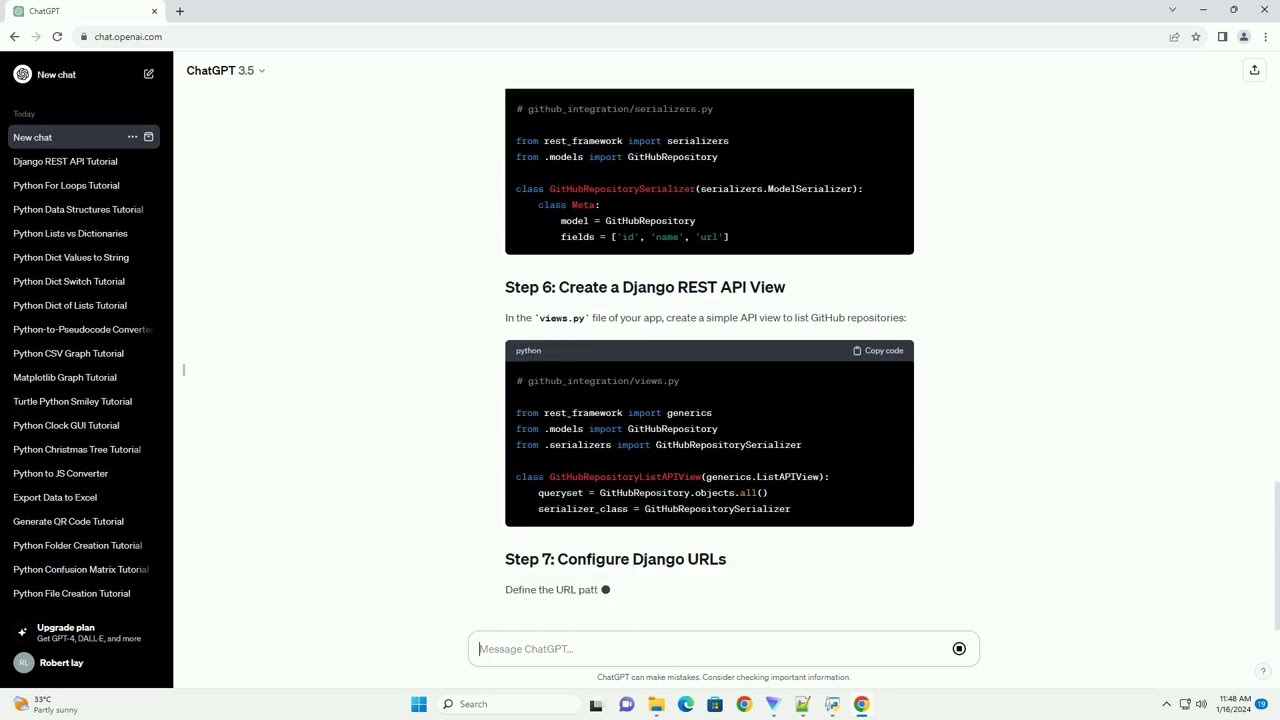Screen dimensions: 1280x720
Task: Stop generating with the stop button
Action: [x=959, y=649]
